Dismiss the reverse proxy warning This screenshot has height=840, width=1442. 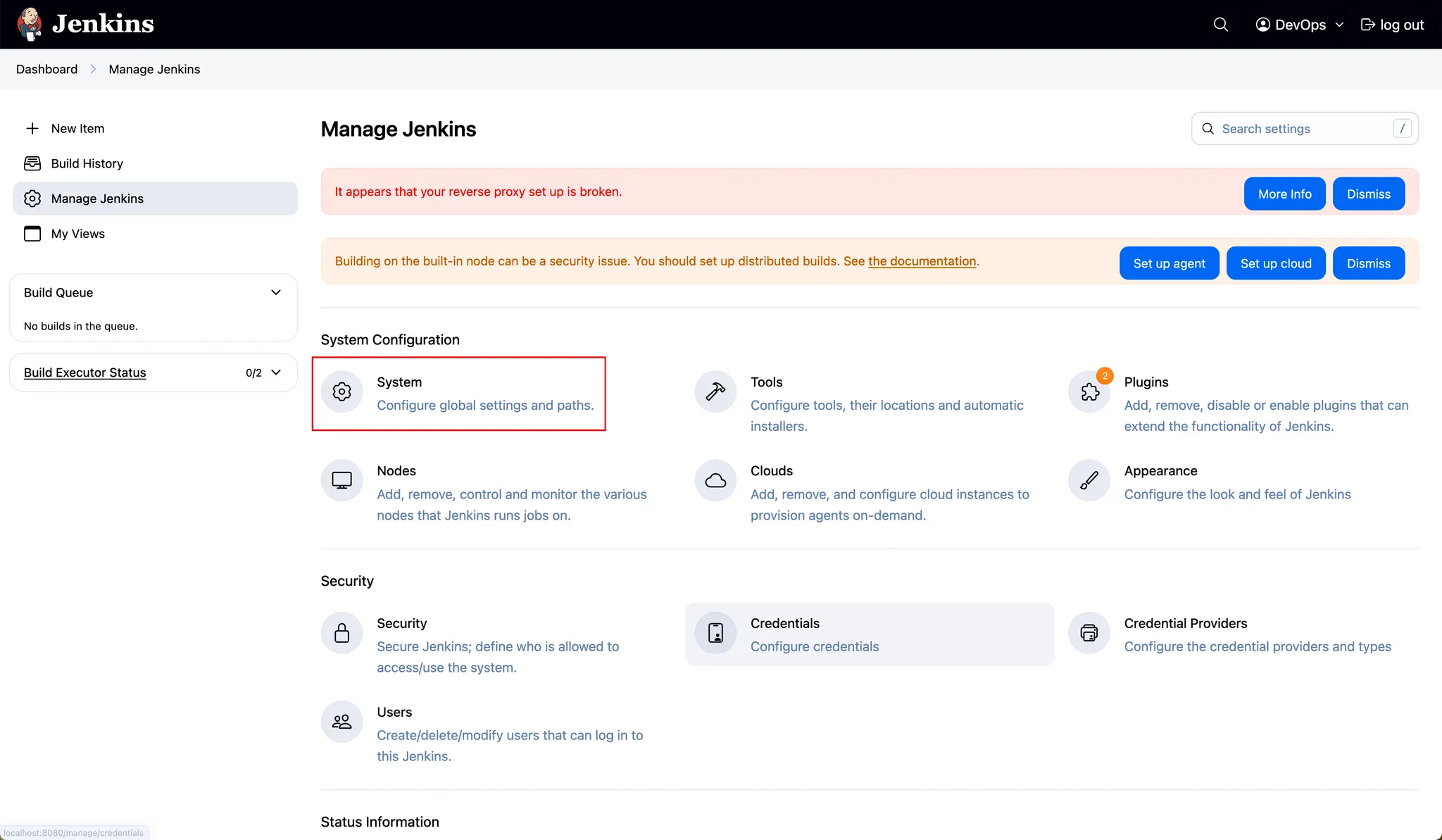(1368, 194)
